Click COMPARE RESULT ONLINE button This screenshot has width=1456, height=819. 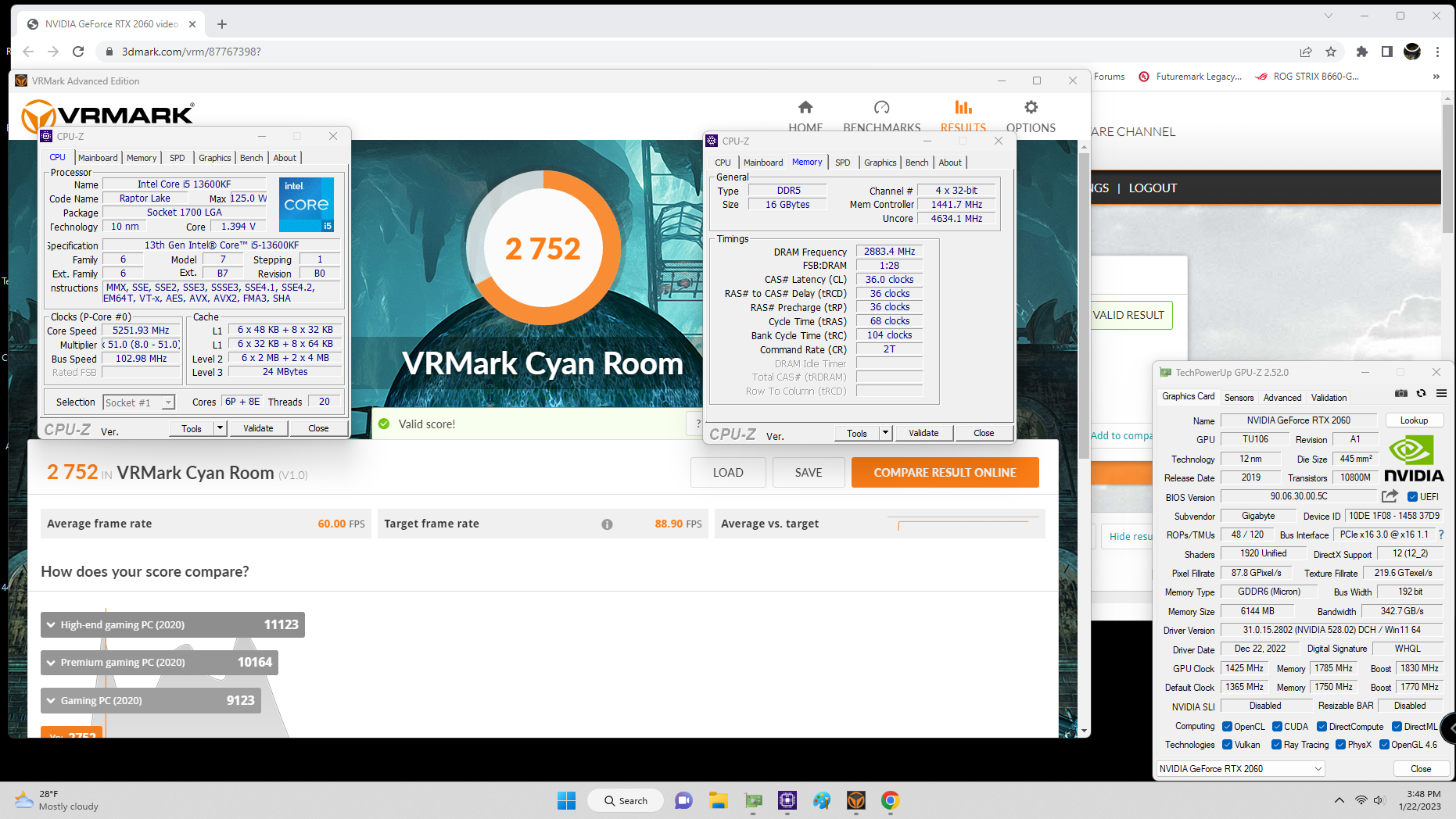click(x=945, y=473)
